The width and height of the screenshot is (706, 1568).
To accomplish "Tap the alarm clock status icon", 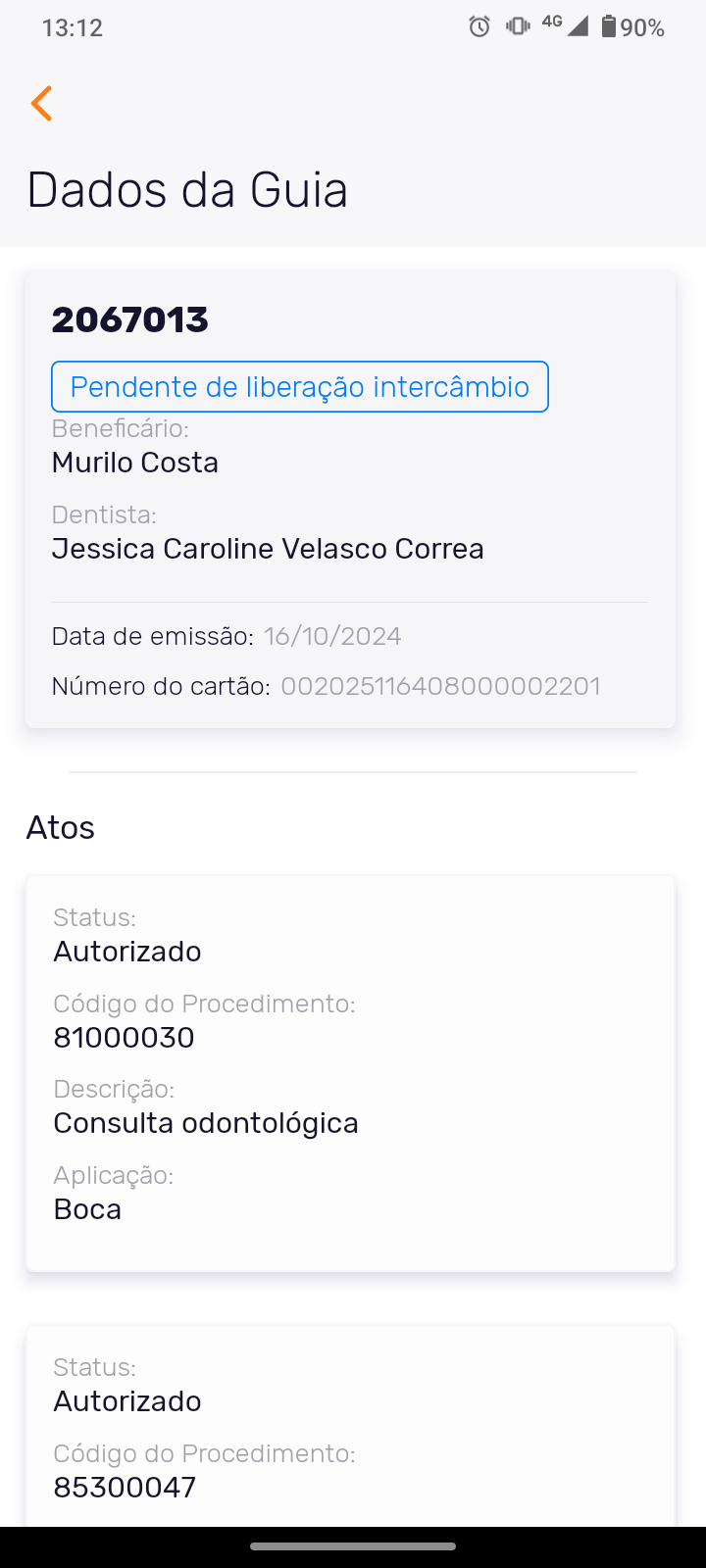I will point(479,26).
